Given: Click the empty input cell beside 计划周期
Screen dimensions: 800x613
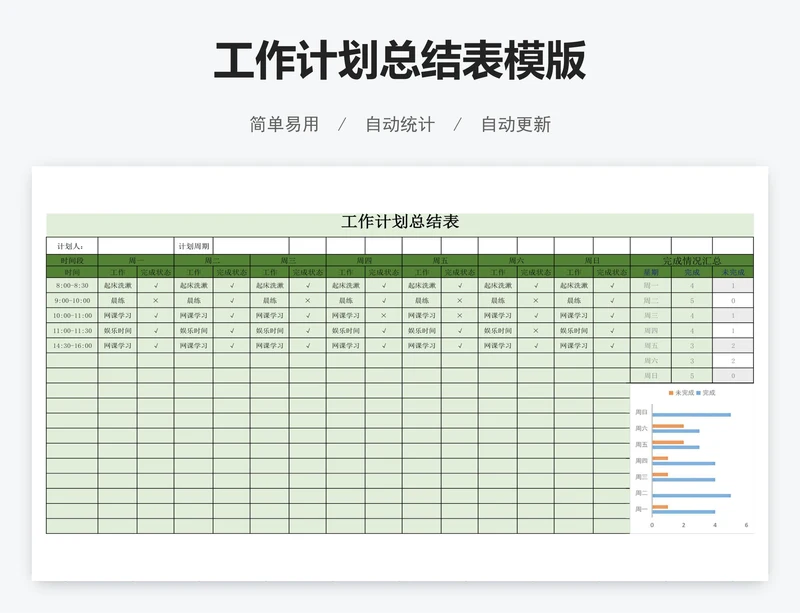Looking at the screenshot, I should point(251,246).
